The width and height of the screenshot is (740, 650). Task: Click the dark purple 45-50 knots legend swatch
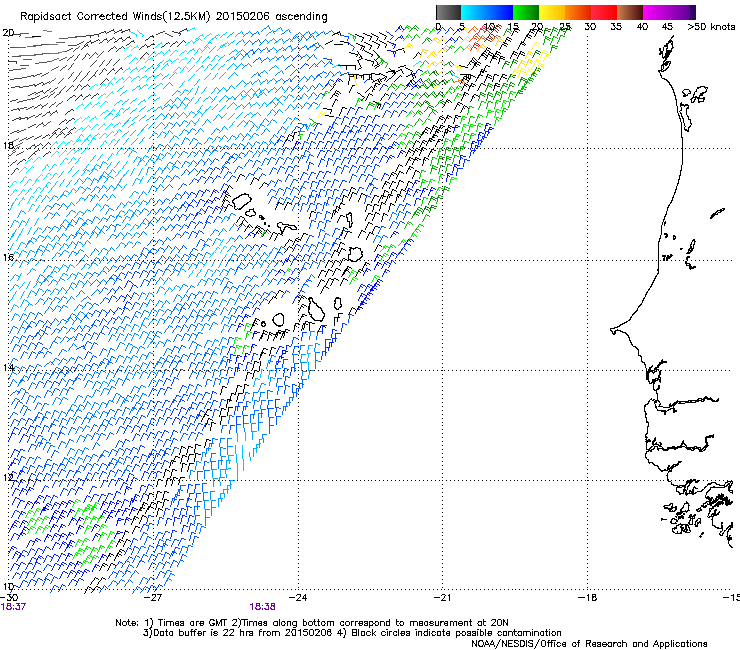(x=682, y=12)
